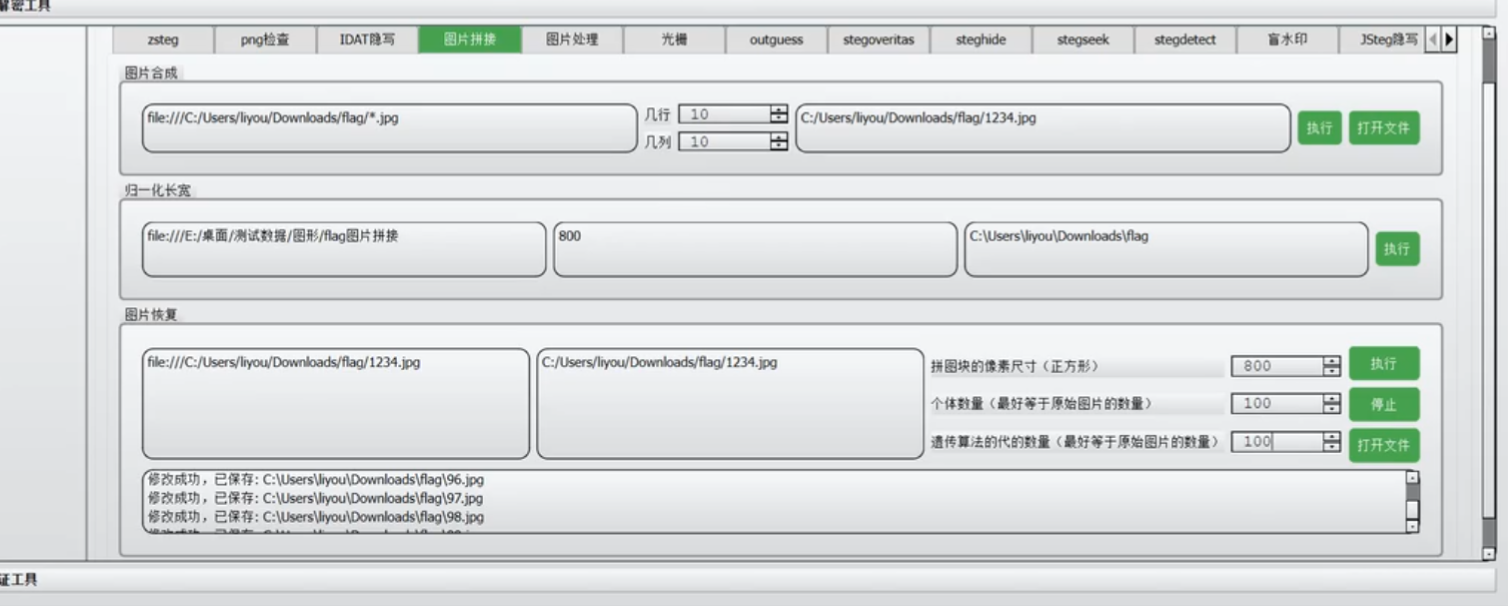Click the 归一化长宽 group title
This screenshot has height=606, width=1508.
[158, 190]
